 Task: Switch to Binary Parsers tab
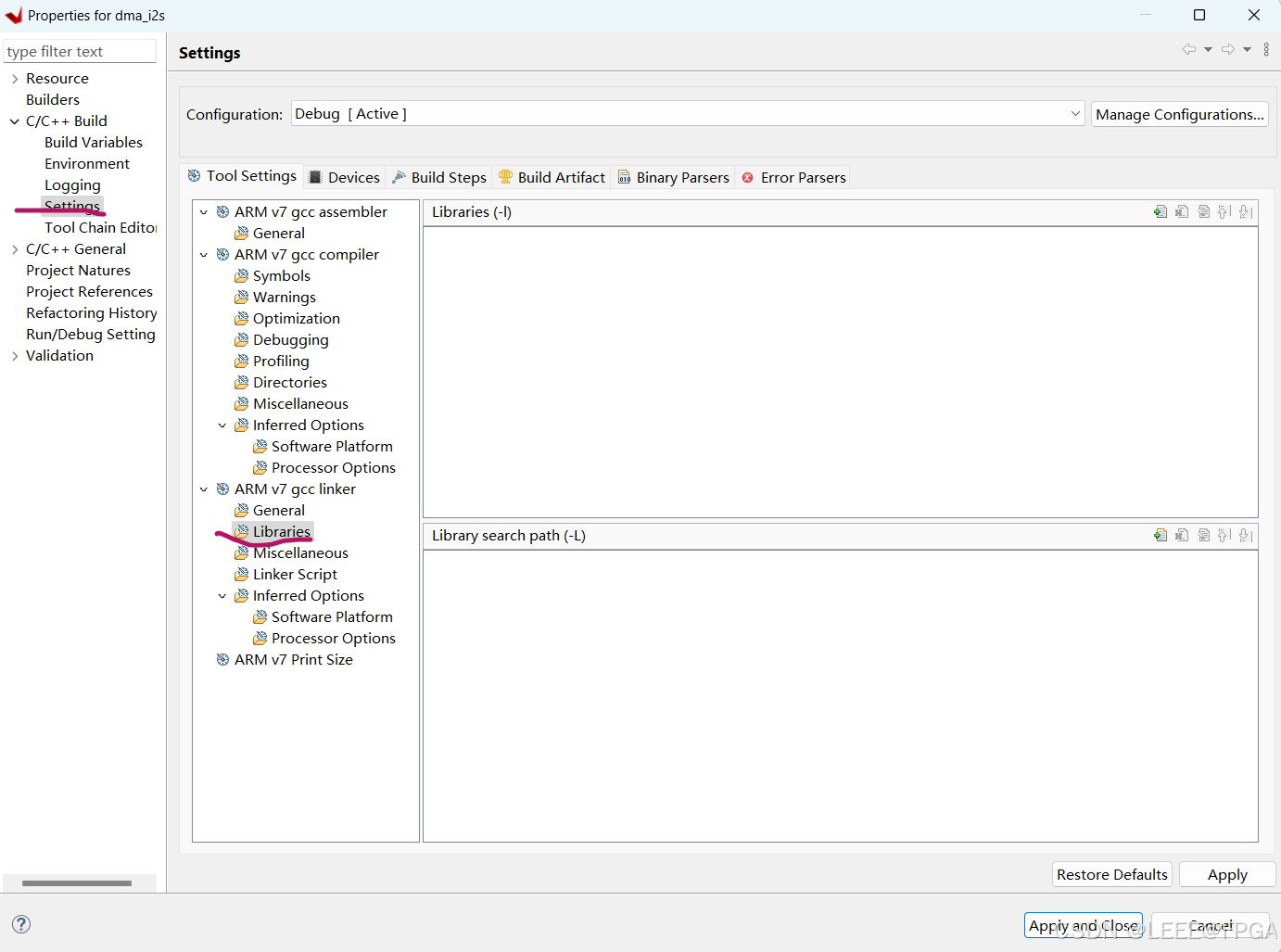(x=674, y=177)
